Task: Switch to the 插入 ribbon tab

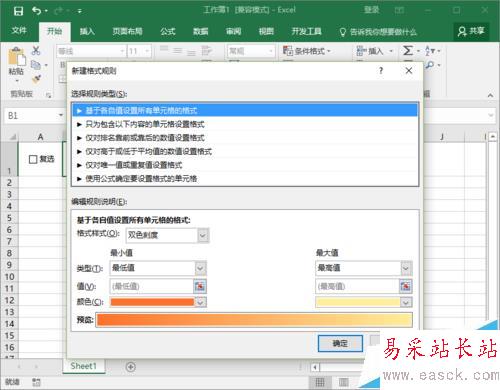Action: pyautogui.click(x=87, y=32)
